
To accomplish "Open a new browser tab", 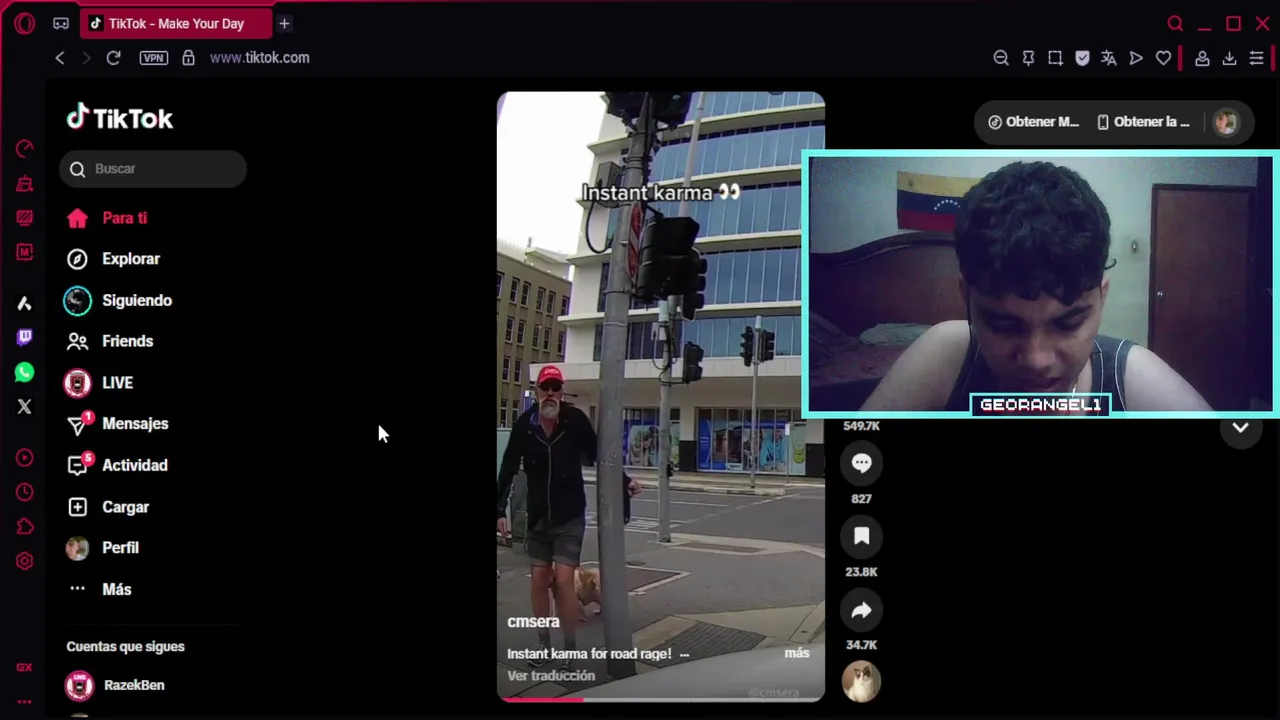I will pos(284,23).
